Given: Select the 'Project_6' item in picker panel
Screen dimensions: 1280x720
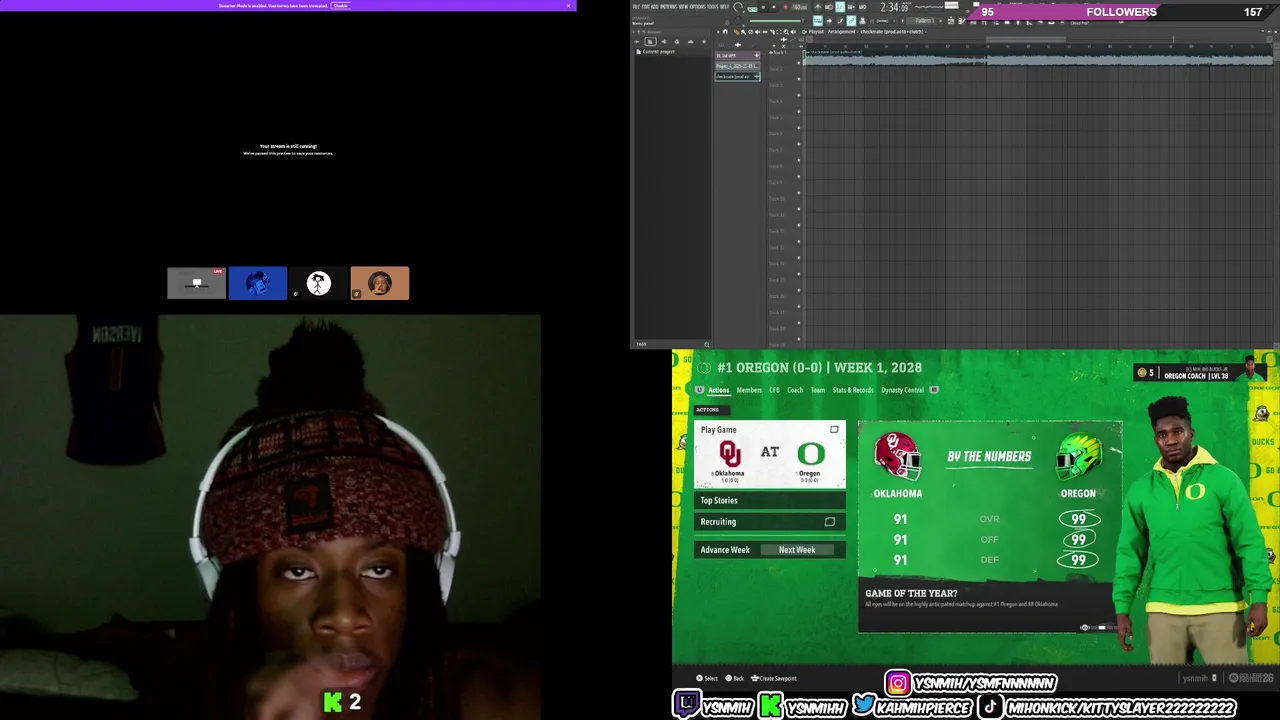Looking at the screenshot, I should pos(738,66).
